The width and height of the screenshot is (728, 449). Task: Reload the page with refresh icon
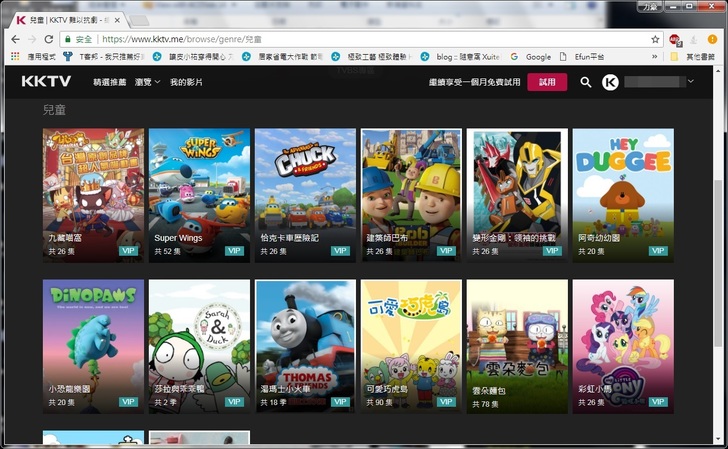(x=48, y=39)
